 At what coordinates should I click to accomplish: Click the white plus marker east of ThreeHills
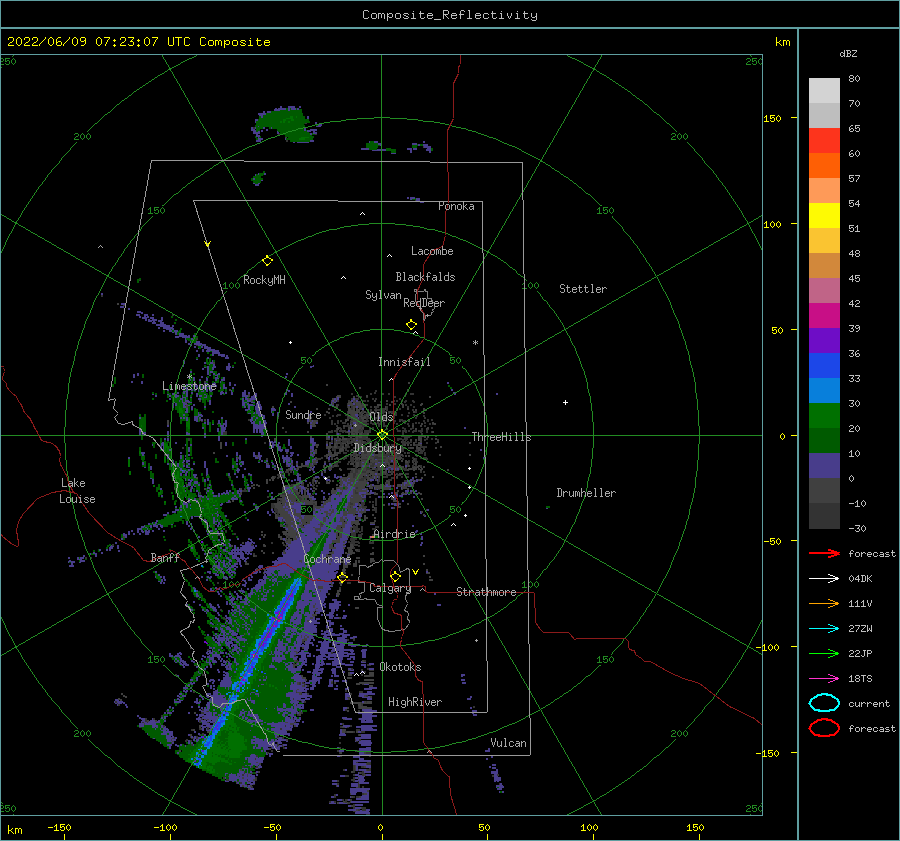(x=565, y=402)
